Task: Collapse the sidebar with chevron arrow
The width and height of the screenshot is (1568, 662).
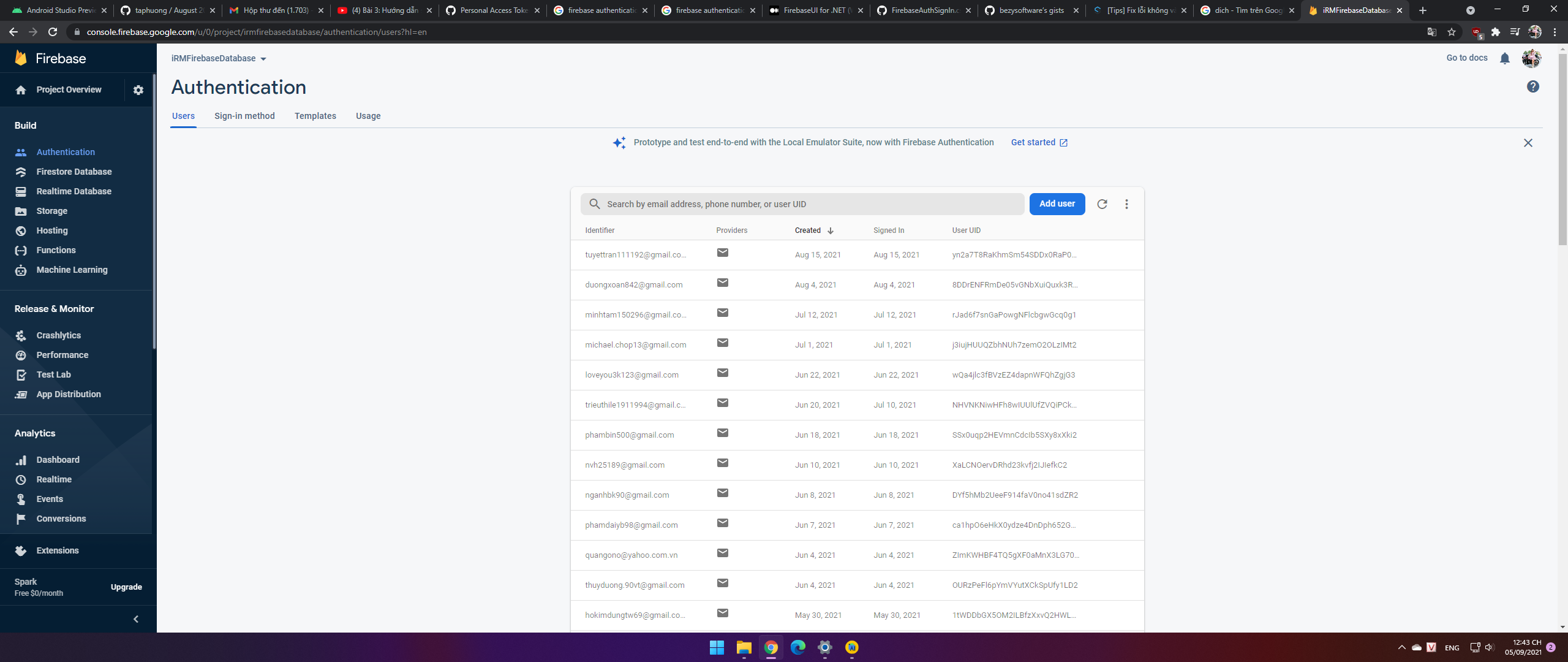Action: tap(136, 619)
